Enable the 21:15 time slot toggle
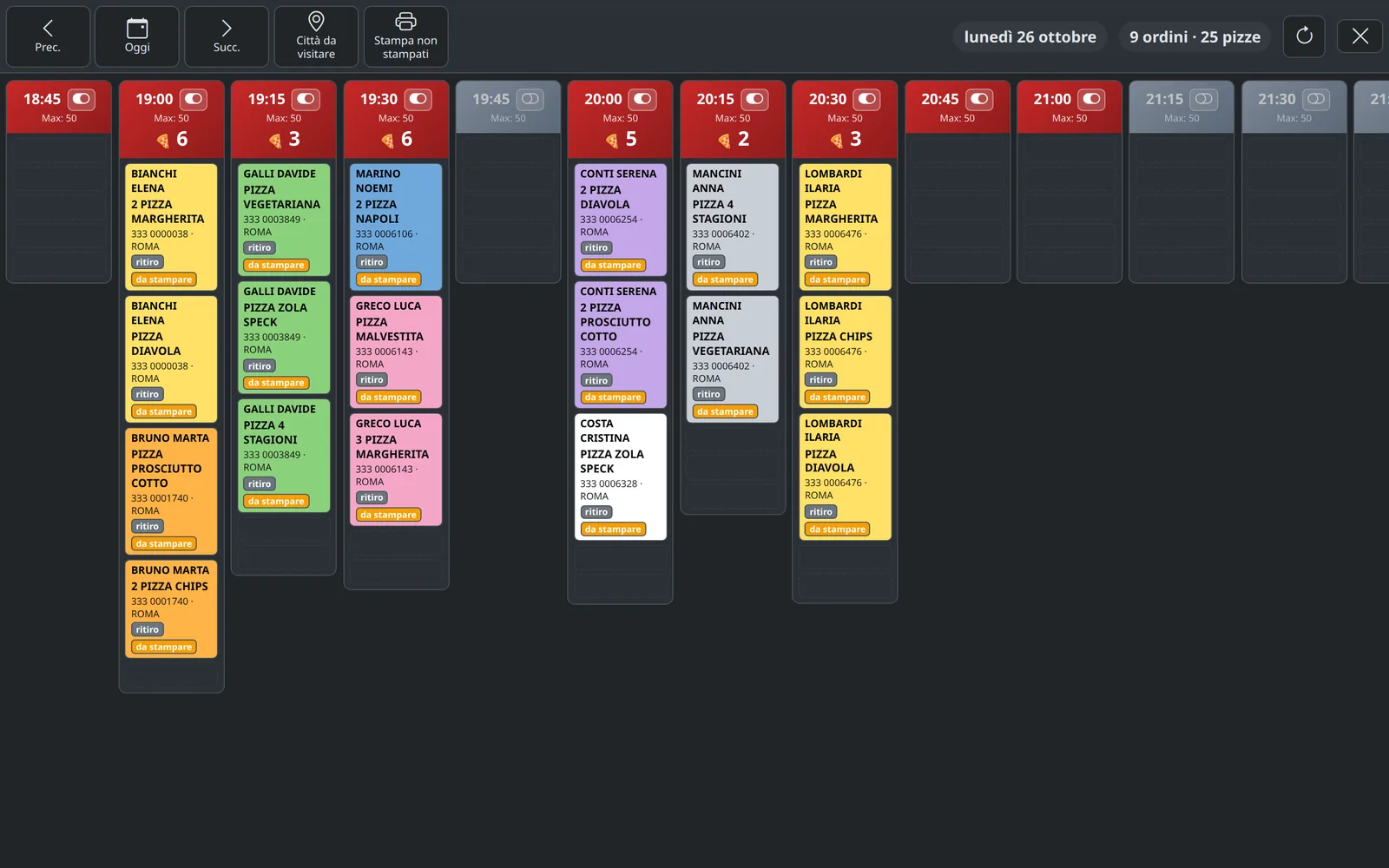The width and height of the screenshot is (1389, 868). tap(1204, 99)
